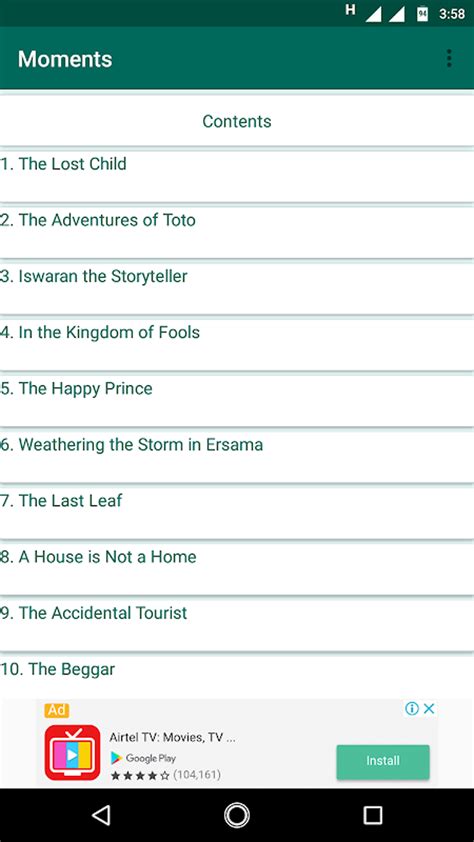474x842 pixels.
Task: Tap the Android back navigation button
Action: tap(101, 815)
